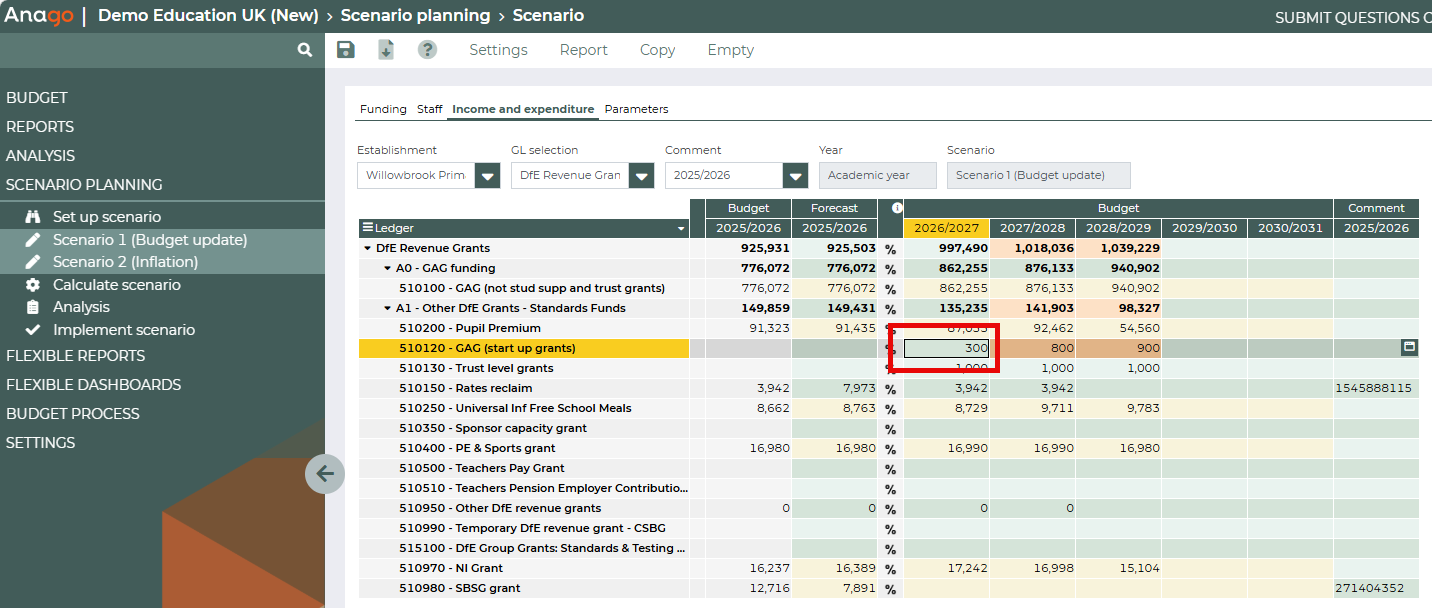Screen dimensions: 1432x608
Task: Click the save disk icon
Action: (346, 50)
